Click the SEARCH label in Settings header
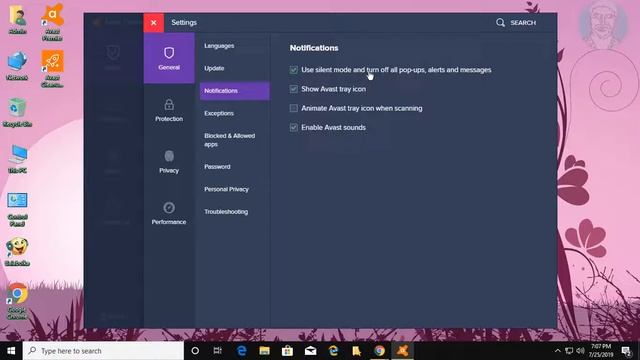Image resolution: width=640 pixels, height=360 pixels. point(523,23)
